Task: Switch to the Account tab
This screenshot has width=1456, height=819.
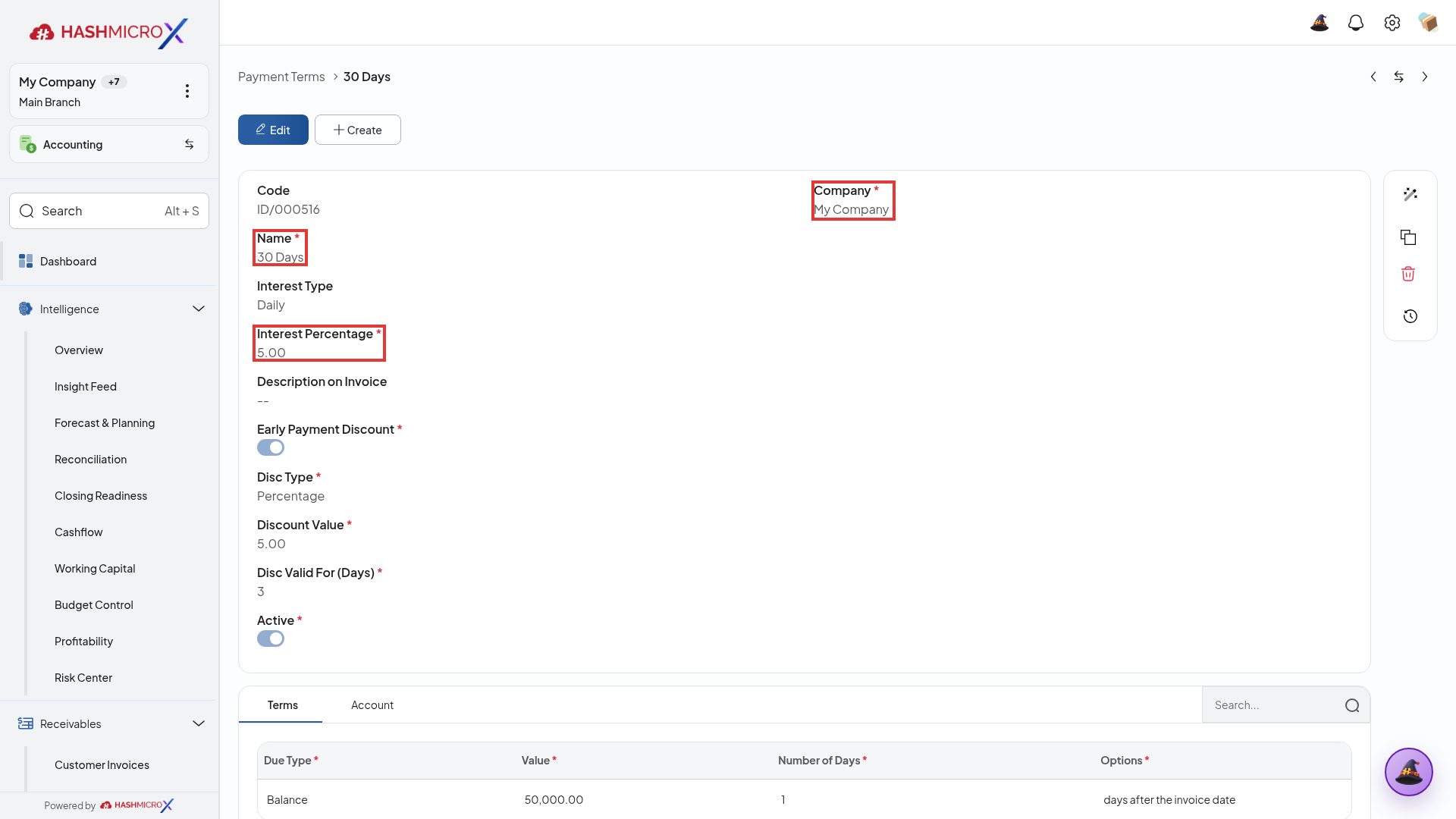Action: coord(372,705)
